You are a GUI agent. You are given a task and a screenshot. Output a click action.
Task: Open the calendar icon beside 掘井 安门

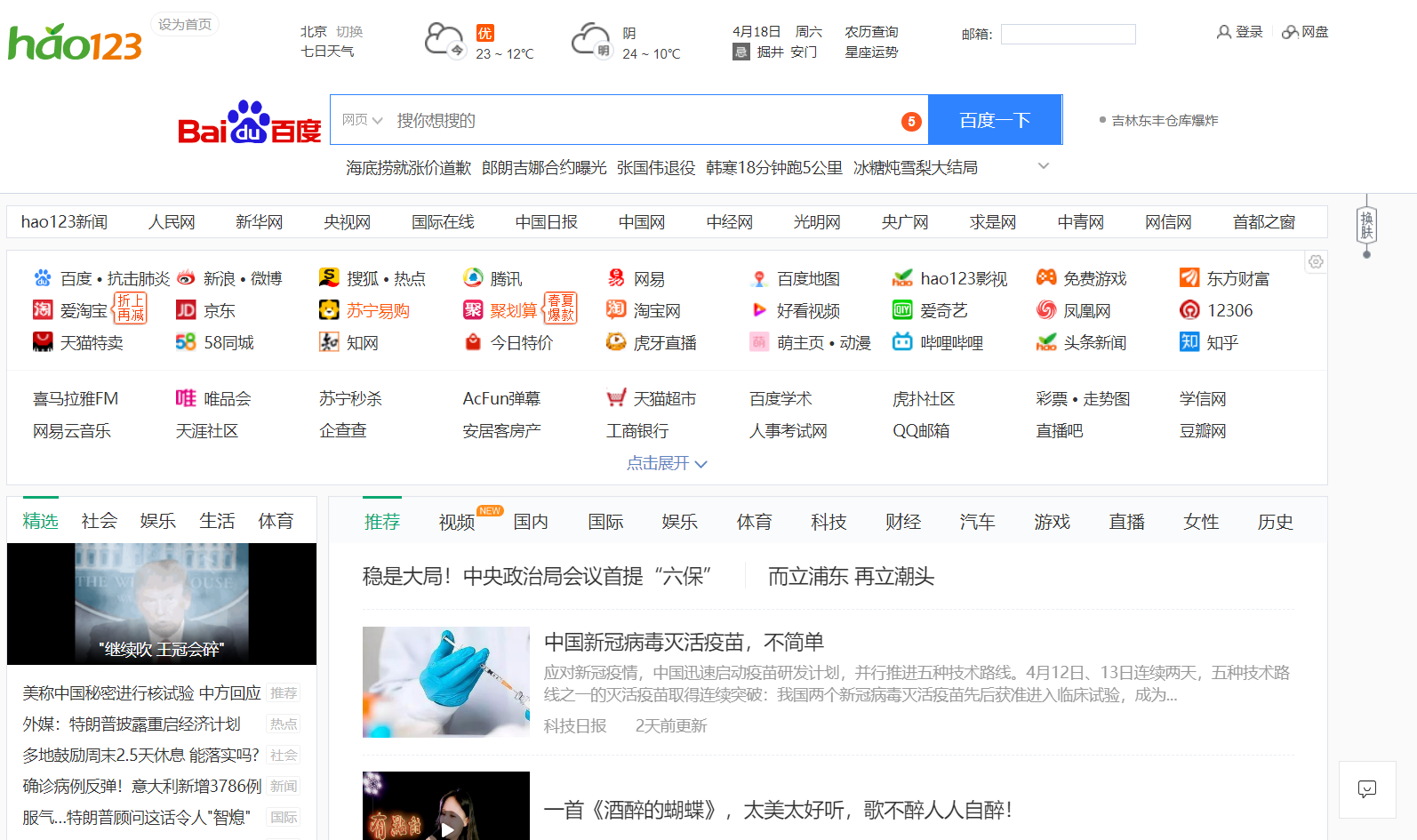pyautogui.click(x=741, y=52)
